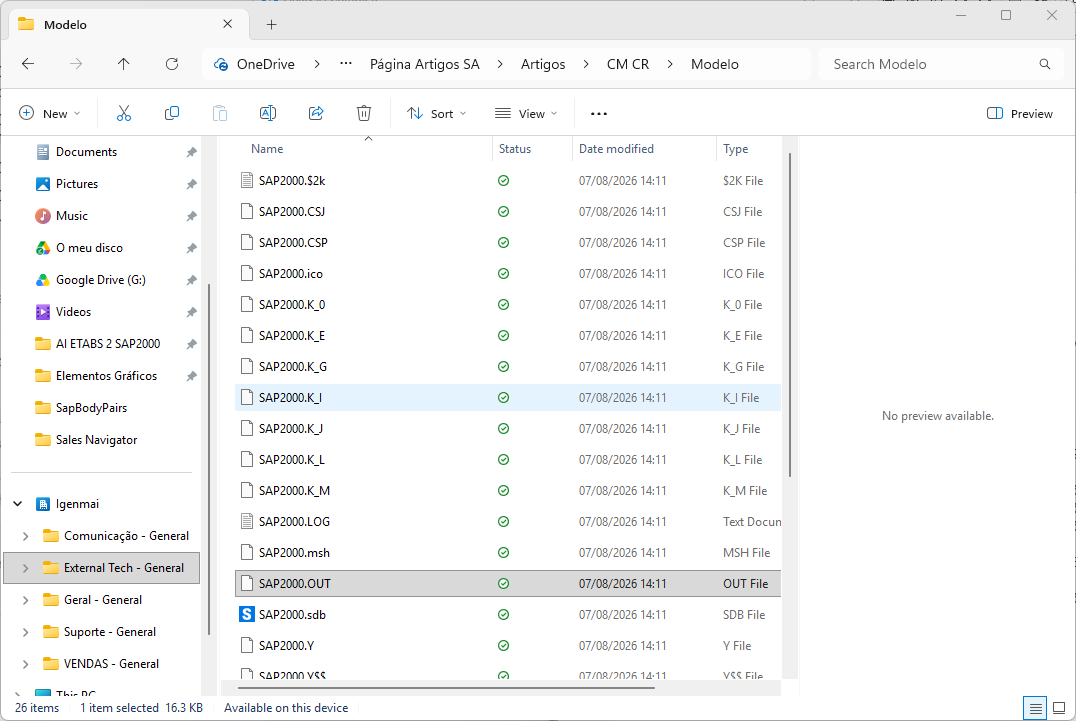Image resolution: width=1076 pixels, height=721 pixels.
Task: Navigate to Página Artigos SA breadcrumb
Action: tap(424, 64)
